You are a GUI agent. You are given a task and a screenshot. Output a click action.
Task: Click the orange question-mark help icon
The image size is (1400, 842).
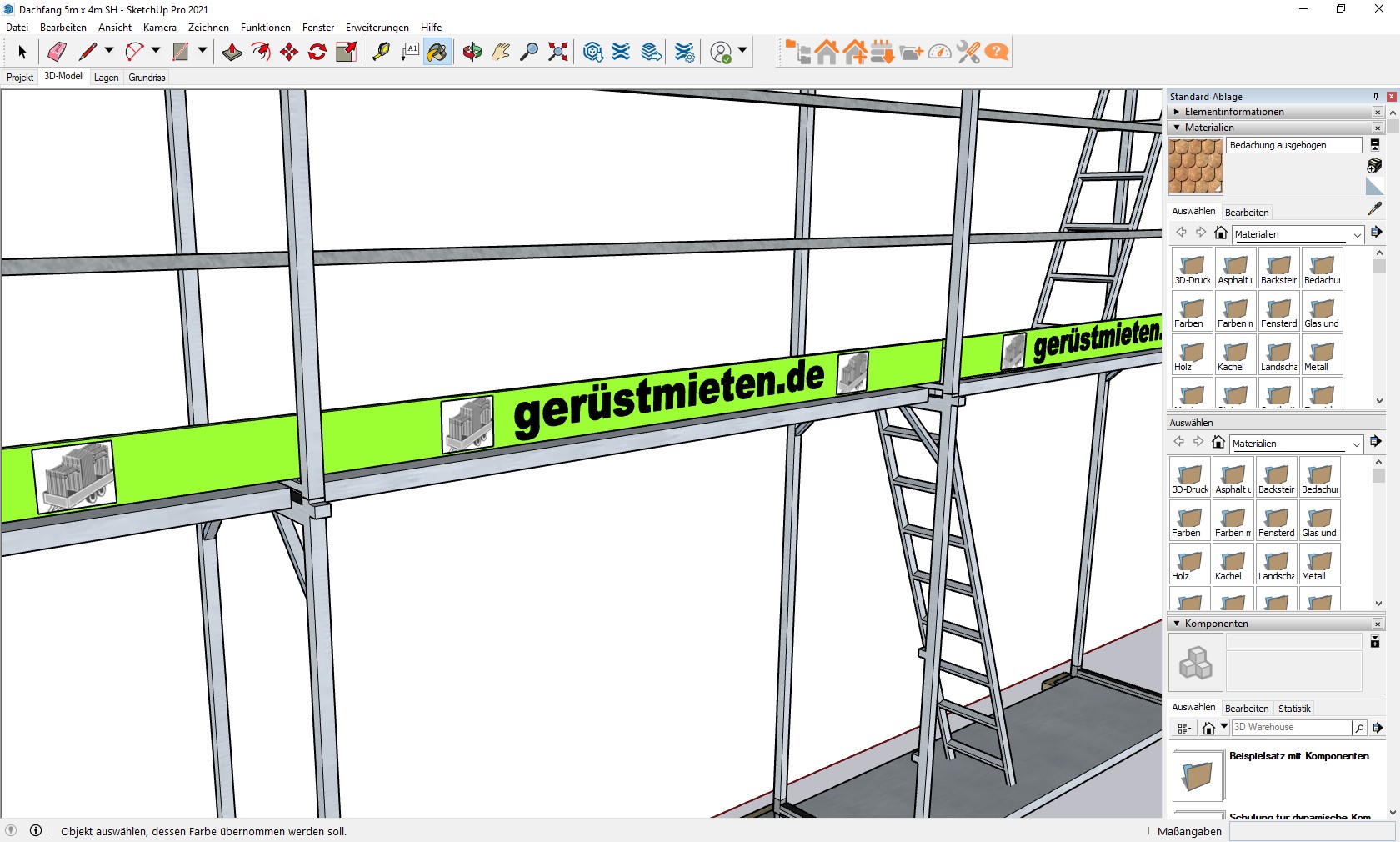coord(997,52)
